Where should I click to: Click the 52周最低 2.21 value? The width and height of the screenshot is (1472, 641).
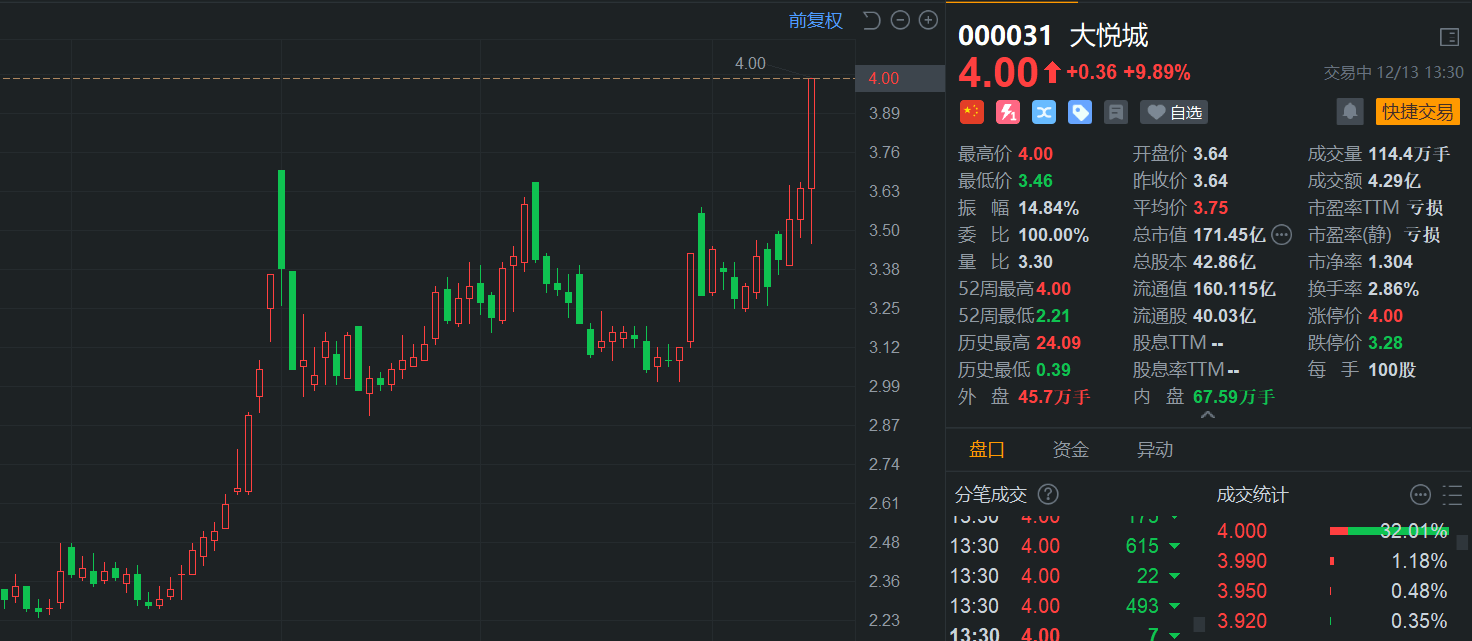1053,316
